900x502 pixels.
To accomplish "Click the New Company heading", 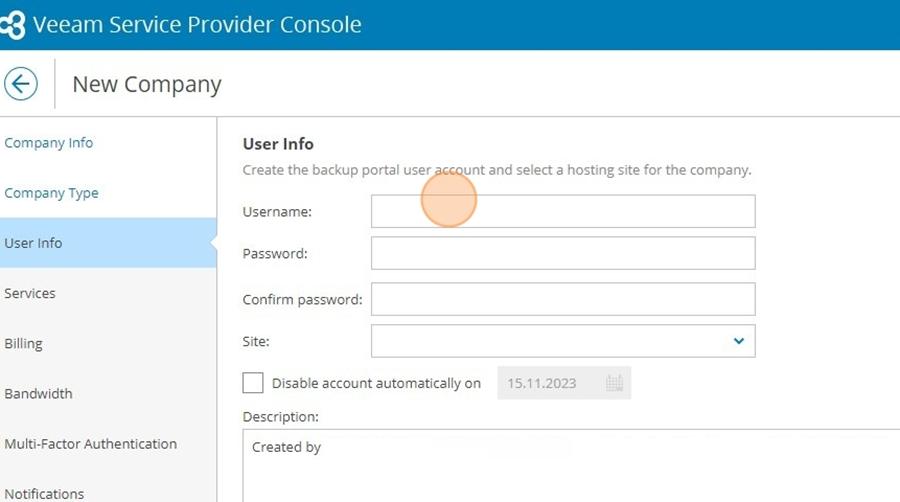I will (146, 84).
